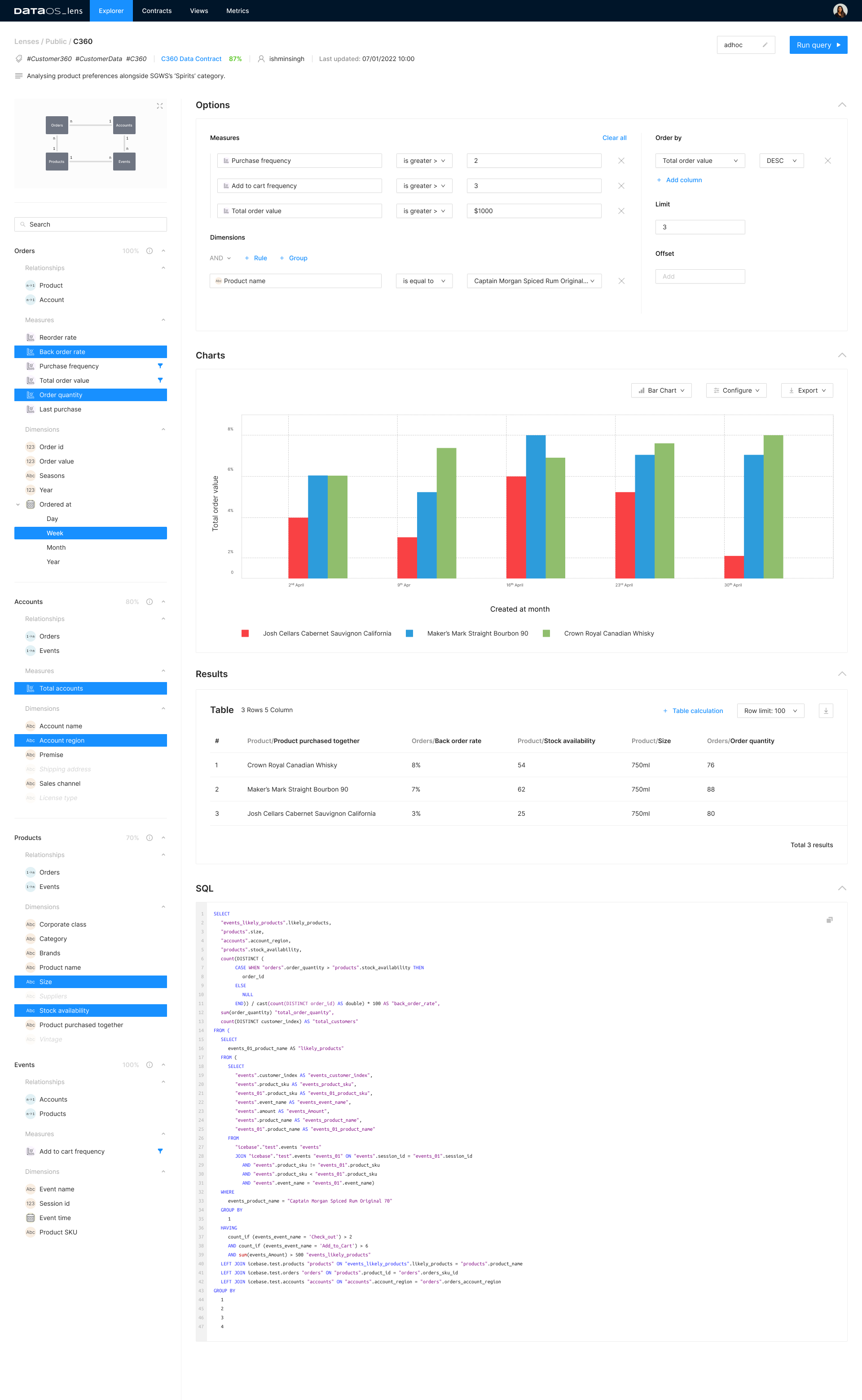This screenshot has width=862, height=1400.
Task: Click the calendar icon beside Ordered at
Action: click(x=31, y=504)
